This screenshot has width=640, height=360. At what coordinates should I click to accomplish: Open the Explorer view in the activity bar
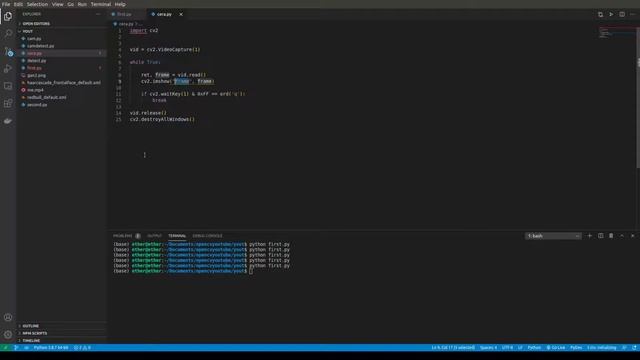click(8, 16)
